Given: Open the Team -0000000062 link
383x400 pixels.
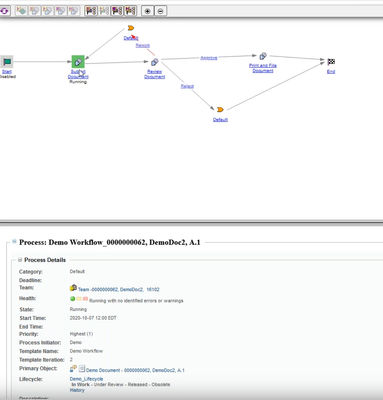Looking at the screenshot, I should (x=119, y=289).
